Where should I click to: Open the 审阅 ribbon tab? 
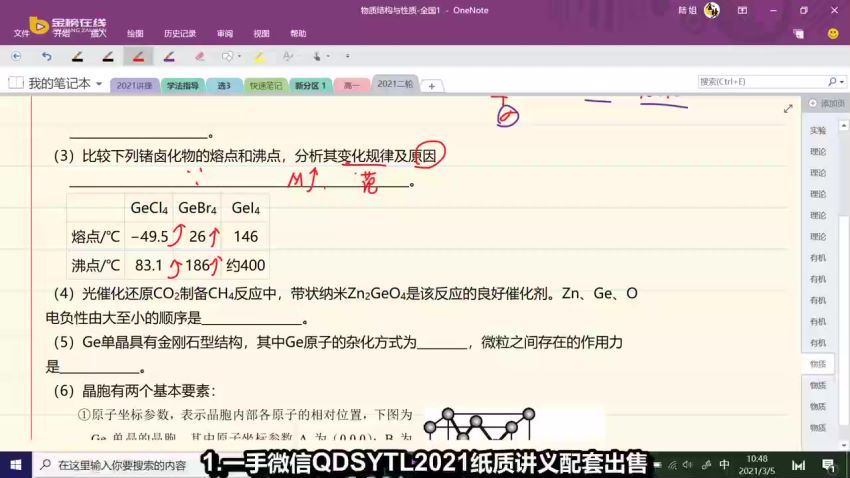pyautogui.click(x=225, y=34)
